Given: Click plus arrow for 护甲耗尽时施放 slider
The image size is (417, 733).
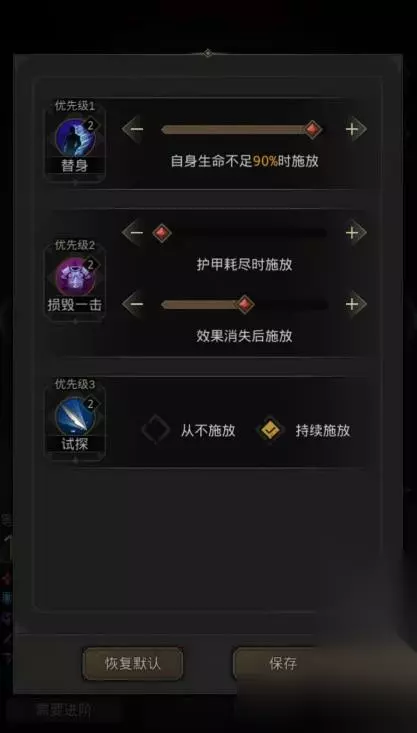Looking at the screenshot, I should tap(355, 232).
